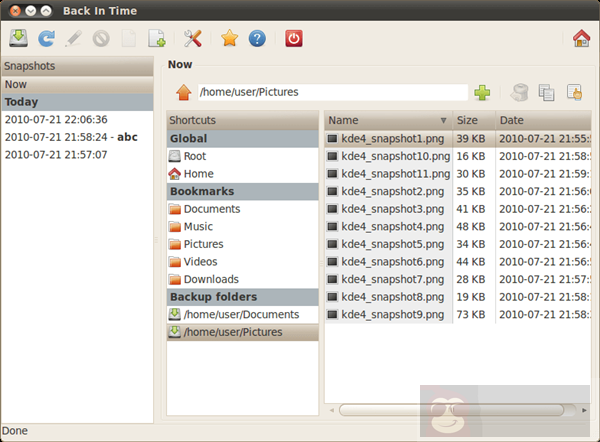Viewport: 600px width, 442px height.
Task: Click the snapshot name pencil icon
Action: point(73,38)
